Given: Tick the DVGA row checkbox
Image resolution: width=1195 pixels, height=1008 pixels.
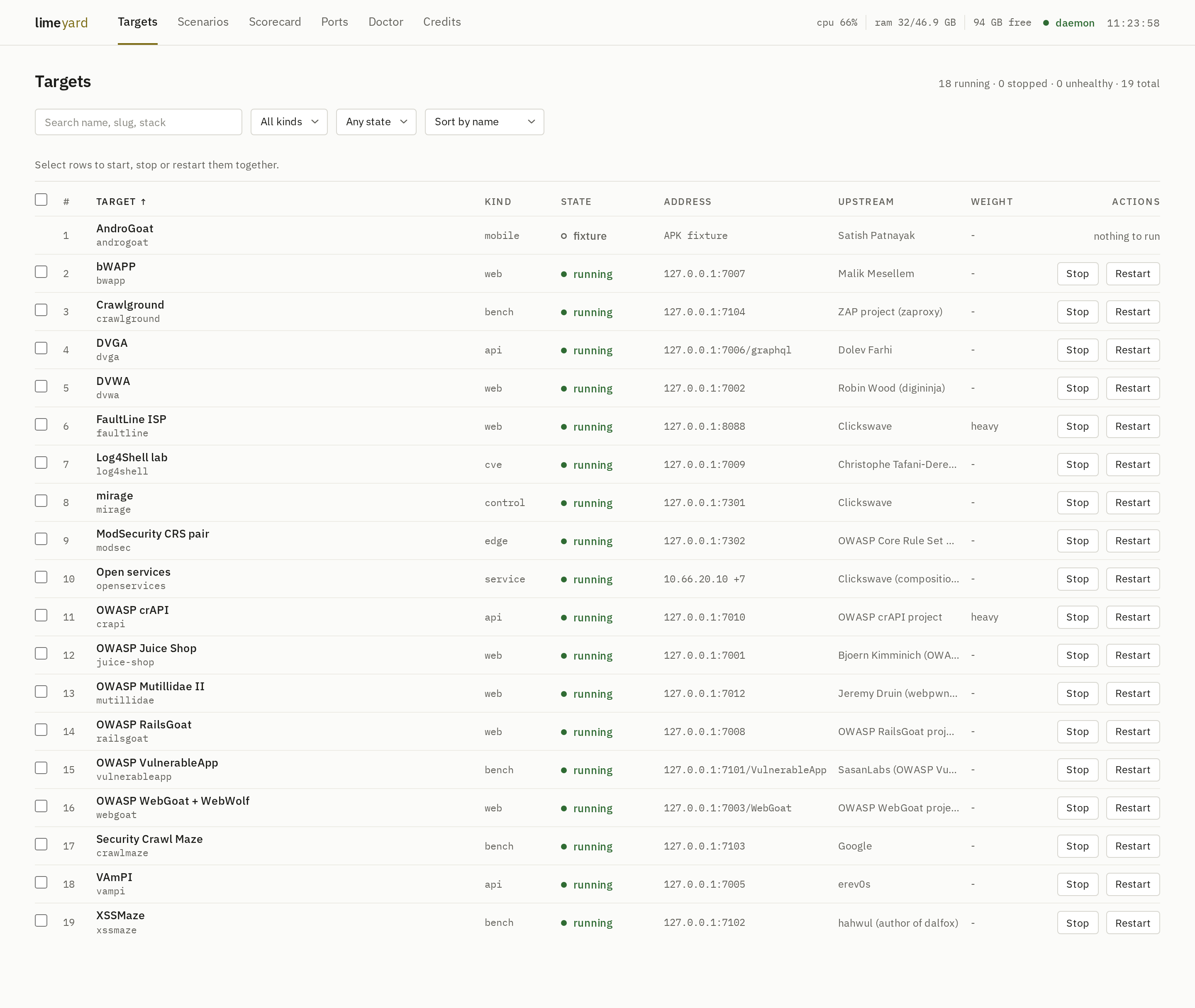Looking at the screenshot, I should (41, 348).
